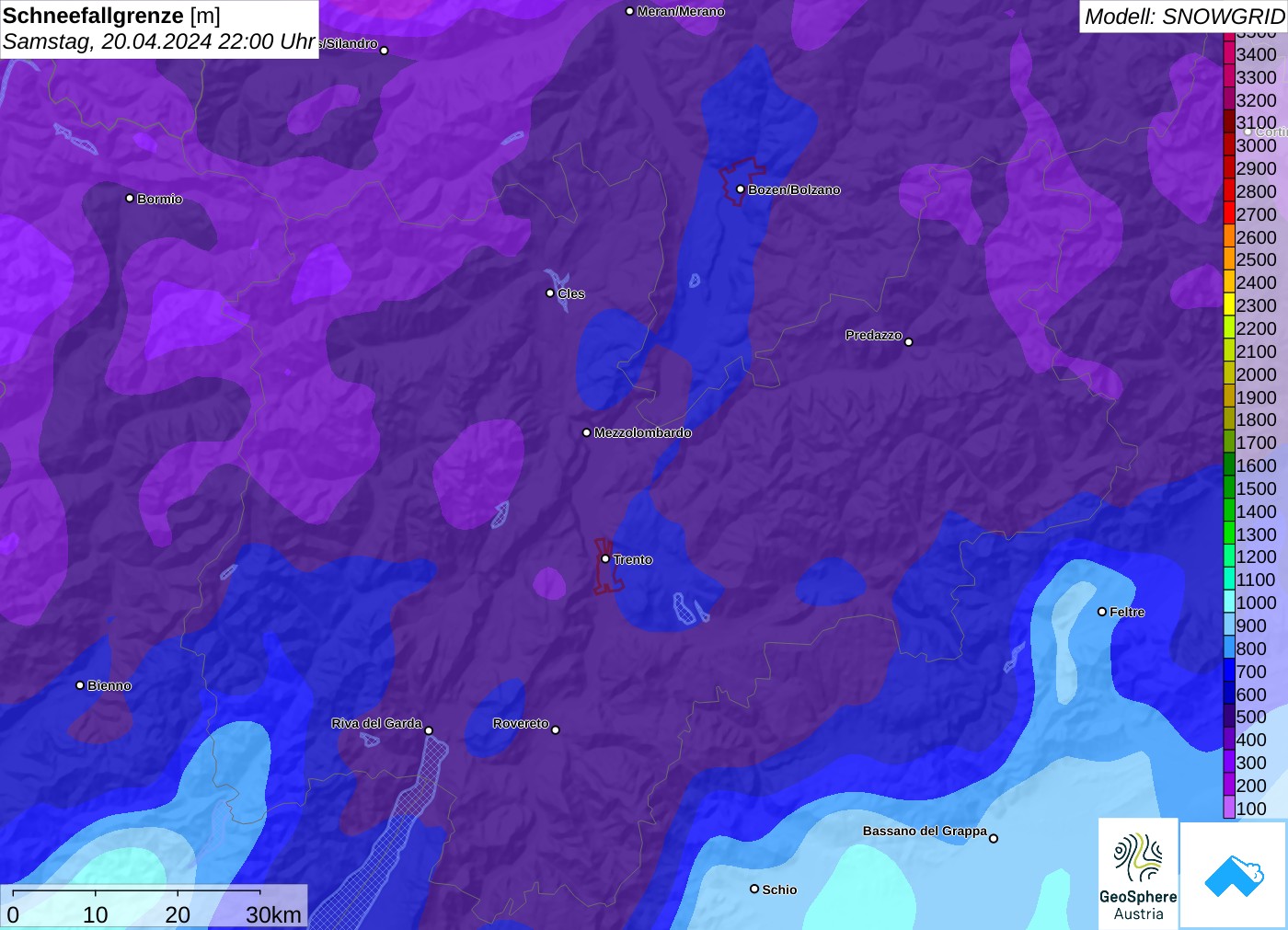Click the Meran/Merano label
This screenshot has width=1288, height=930.
(x=681, y=11)
